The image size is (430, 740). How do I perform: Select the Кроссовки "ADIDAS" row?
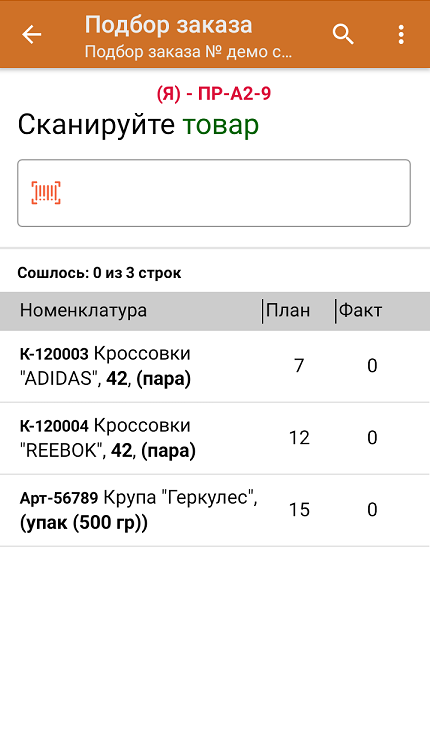coord(215,366)
